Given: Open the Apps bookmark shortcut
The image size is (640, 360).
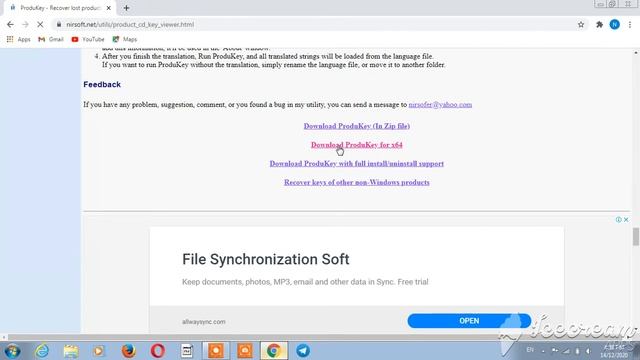Looking at the screenshot, I should [18, 39].
